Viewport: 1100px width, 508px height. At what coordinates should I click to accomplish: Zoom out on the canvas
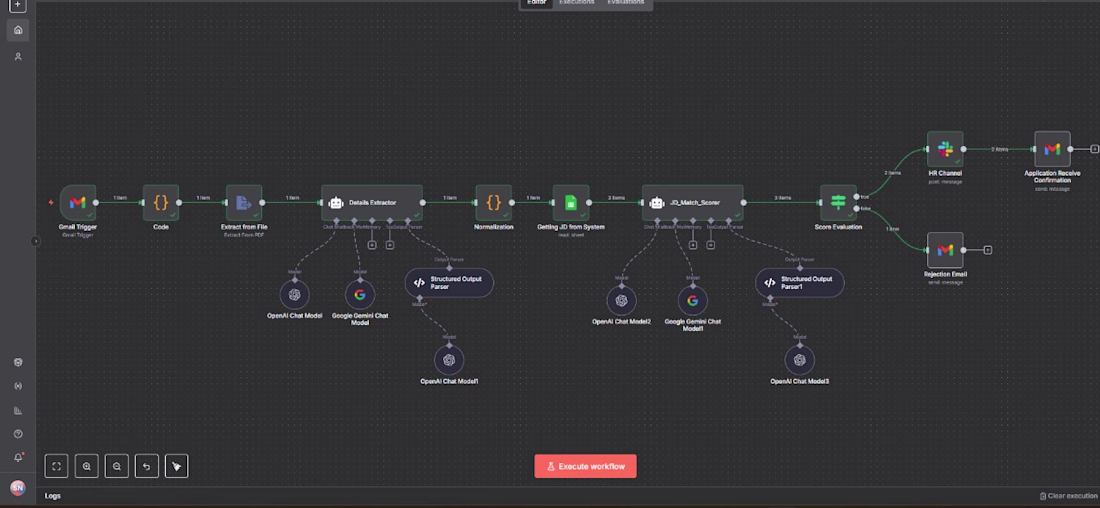(116, 466)
